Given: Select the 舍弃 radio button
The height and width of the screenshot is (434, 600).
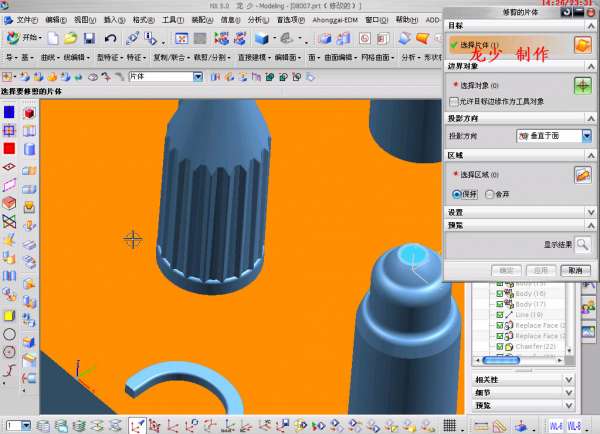Looking at the screenshot, I should point(490,194).
